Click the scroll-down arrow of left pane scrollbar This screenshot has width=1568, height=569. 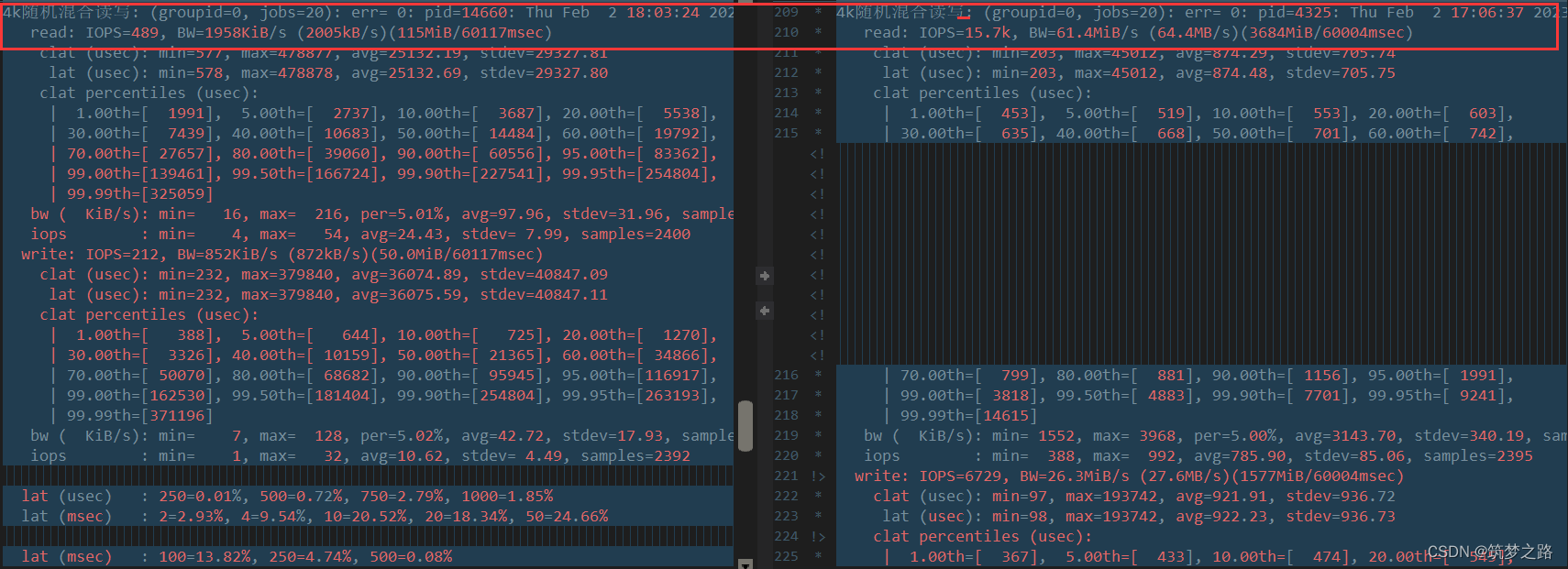click(x=745, y=564)
